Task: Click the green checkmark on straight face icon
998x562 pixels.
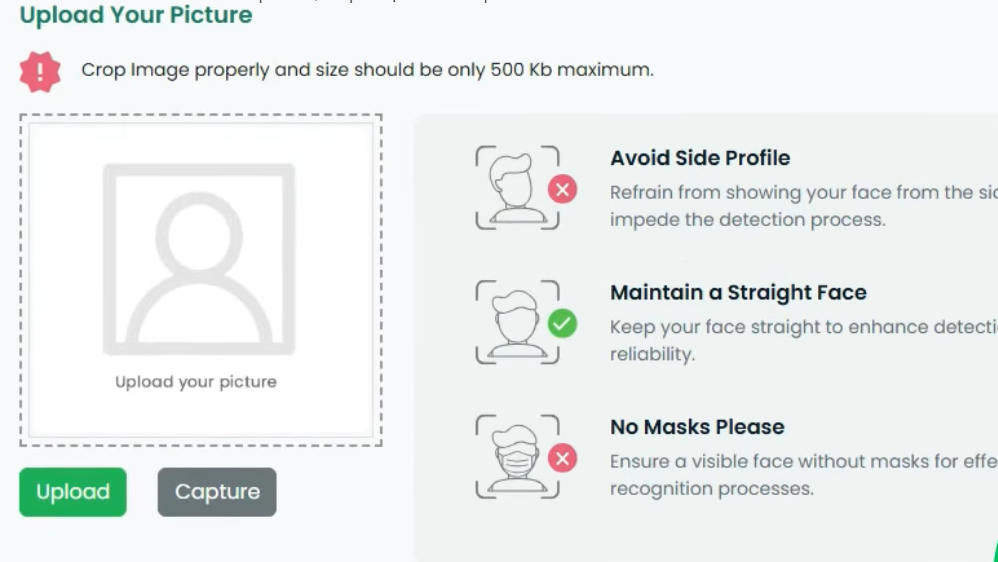Action: pyautogui.click(x=562, y=323)
